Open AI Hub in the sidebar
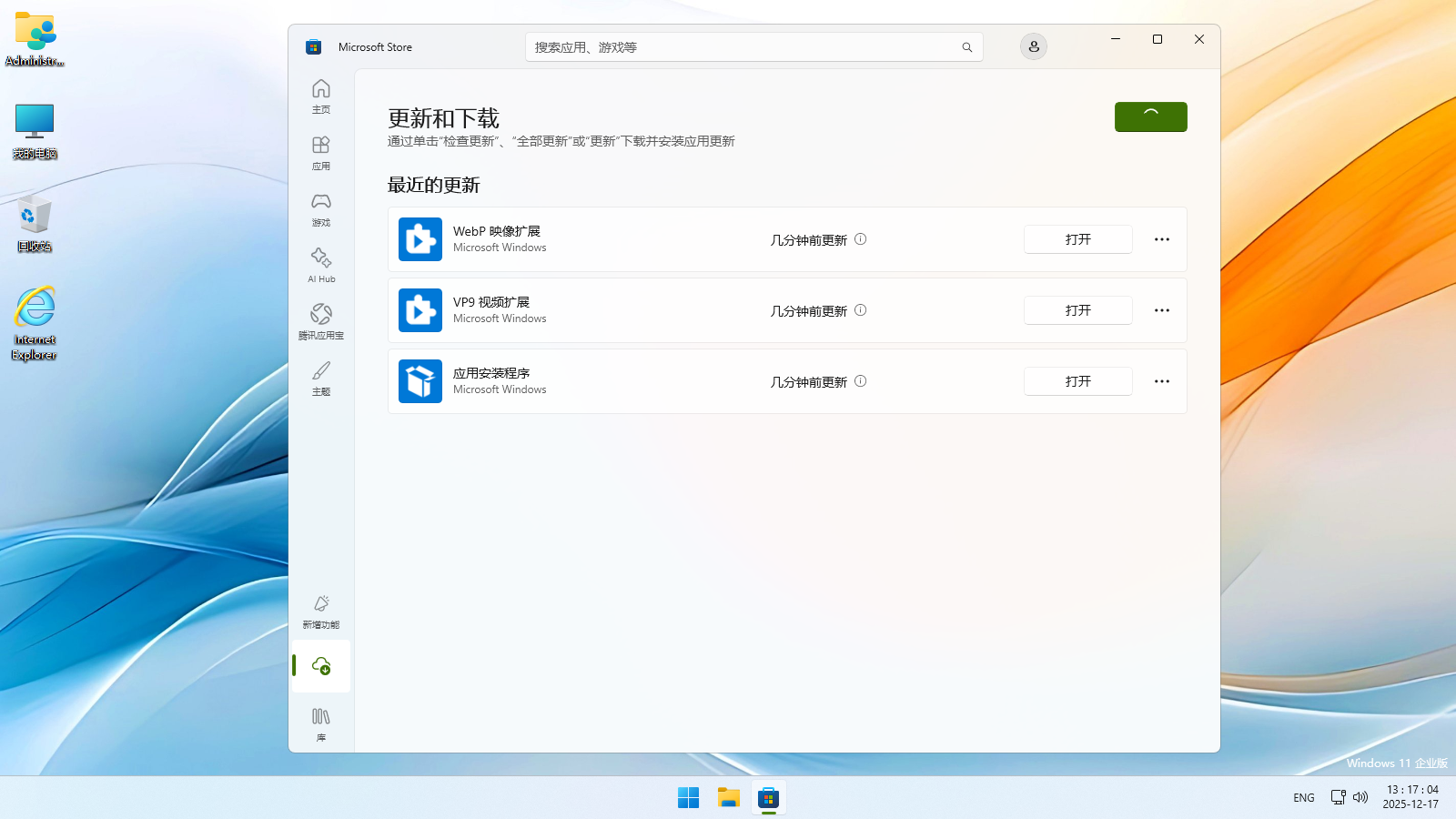Image resolution: width=1456 pixels, height=819 pixels. (x=321, y=266)
